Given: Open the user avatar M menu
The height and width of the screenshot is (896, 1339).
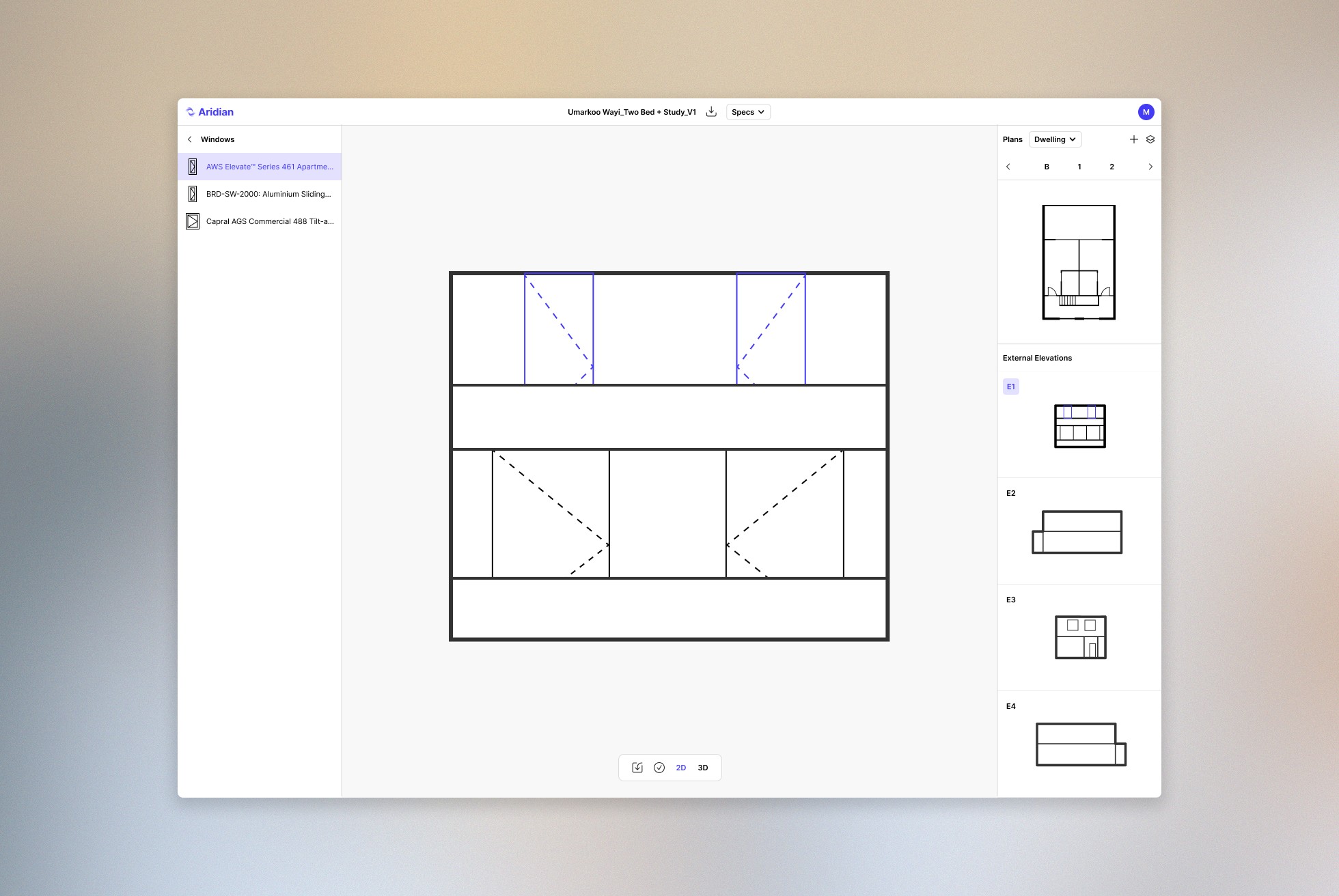Looking at the screenshot, I should [1146, 112].
